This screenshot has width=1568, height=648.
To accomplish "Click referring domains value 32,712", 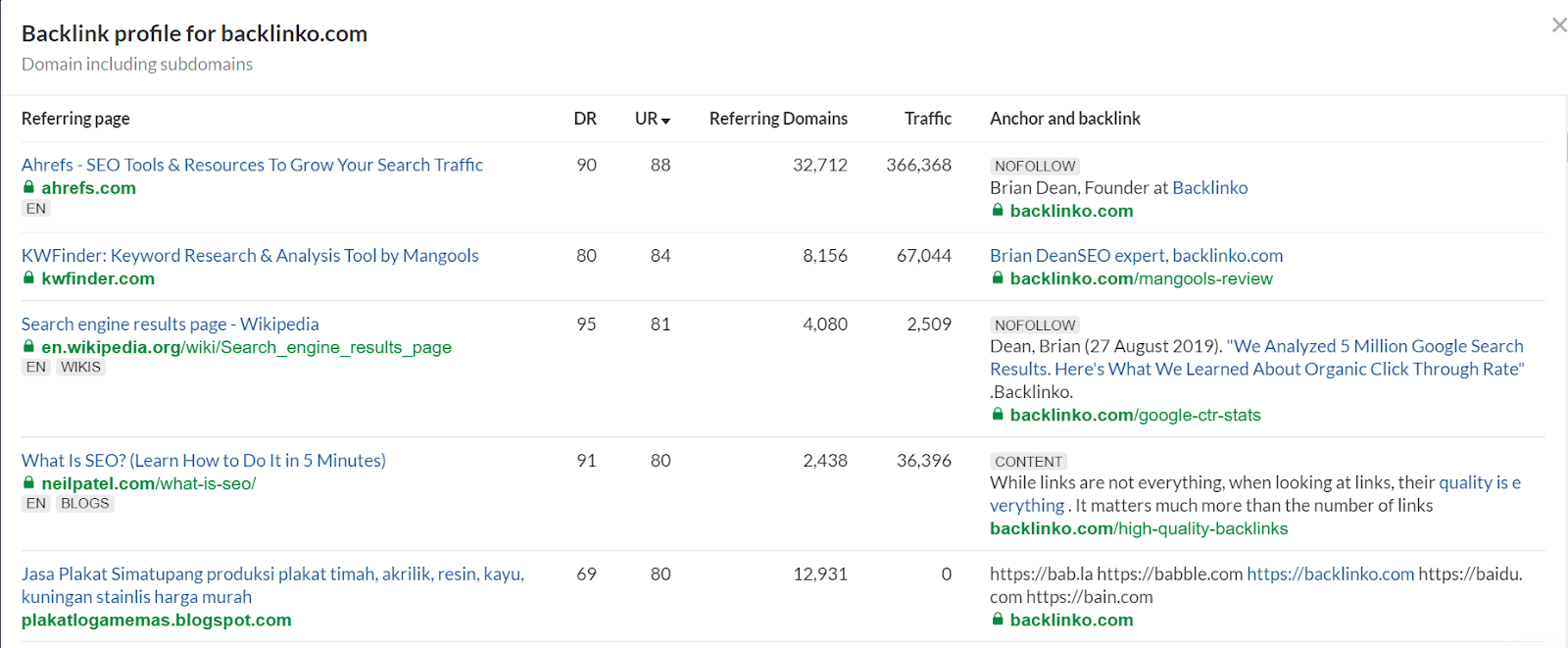I will tap(820, 166).
